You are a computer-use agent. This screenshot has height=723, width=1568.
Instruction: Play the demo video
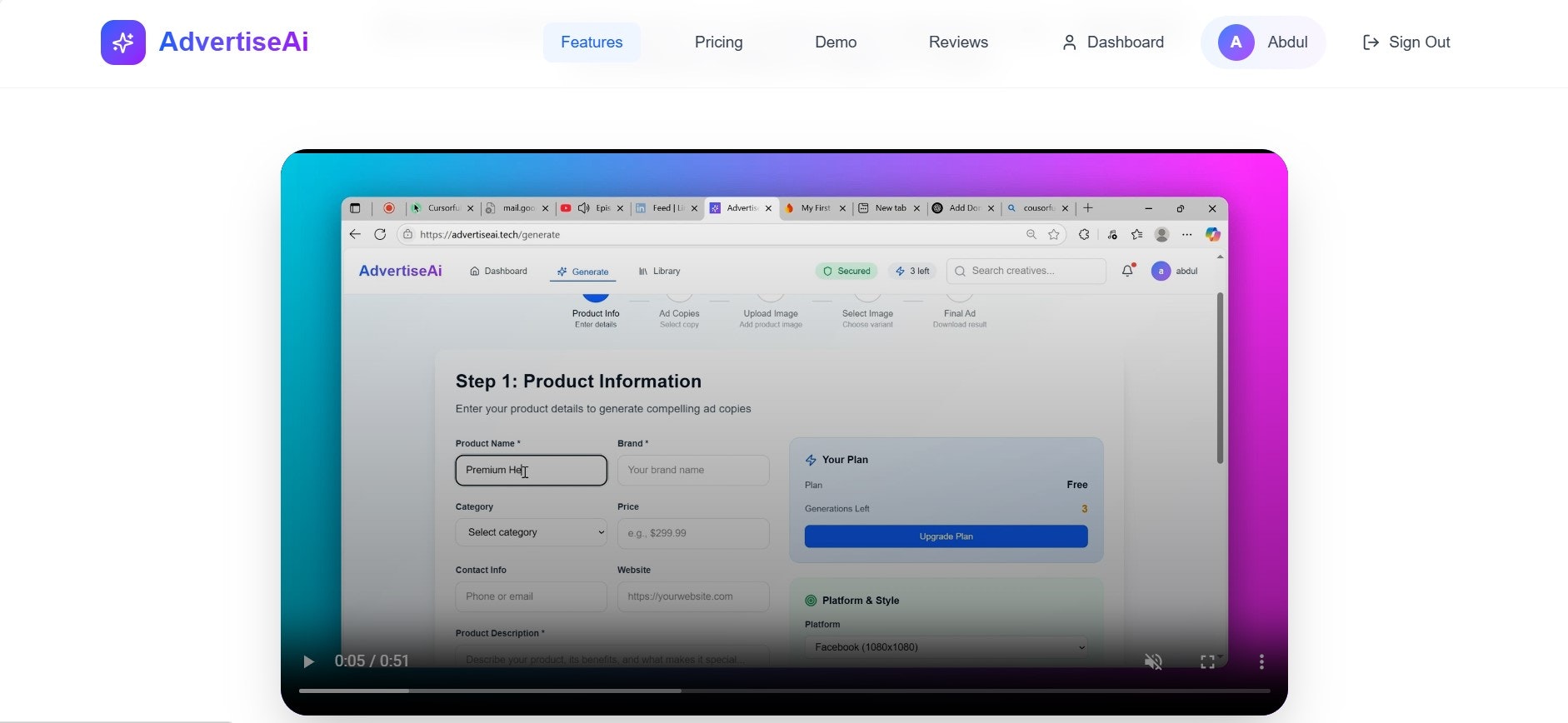click(x=308, y=661)
